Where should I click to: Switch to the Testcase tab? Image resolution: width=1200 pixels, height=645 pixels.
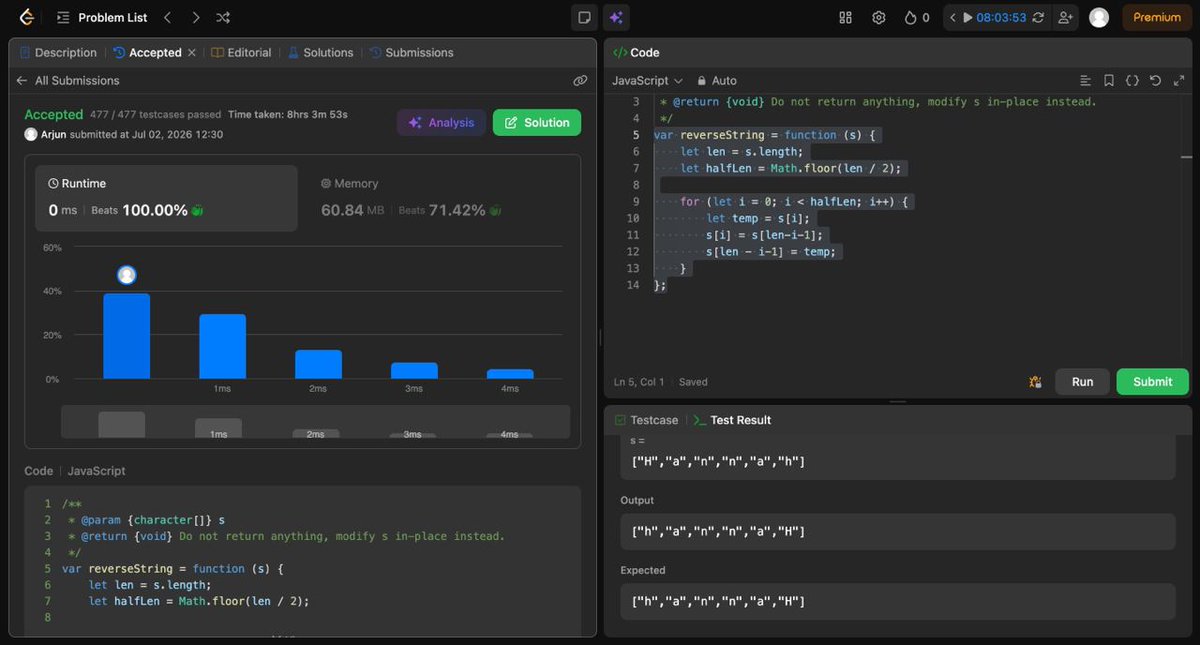click(646, 420)
